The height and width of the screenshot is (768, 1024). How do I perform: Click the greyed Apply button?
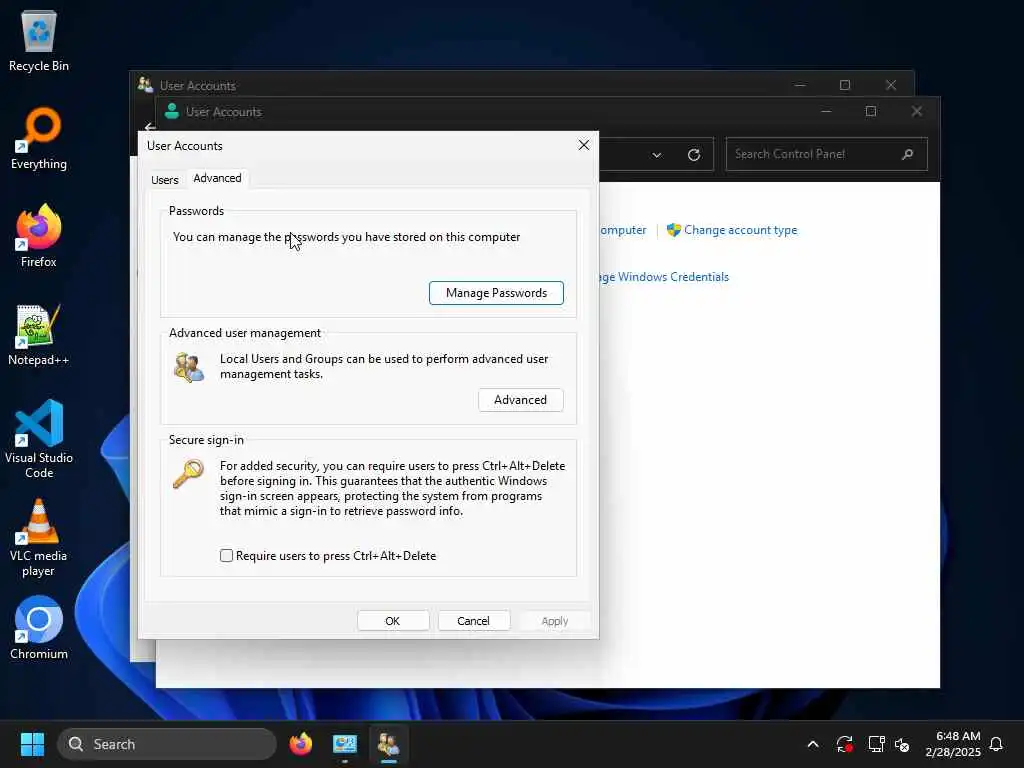(554, 620)
